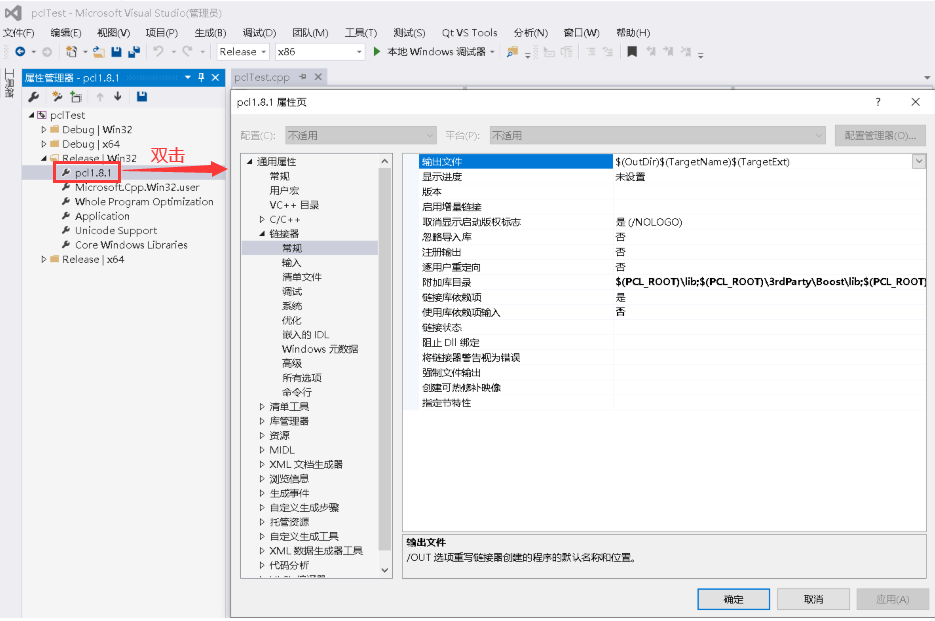Close the Property Manager panel

click(215, 78)
